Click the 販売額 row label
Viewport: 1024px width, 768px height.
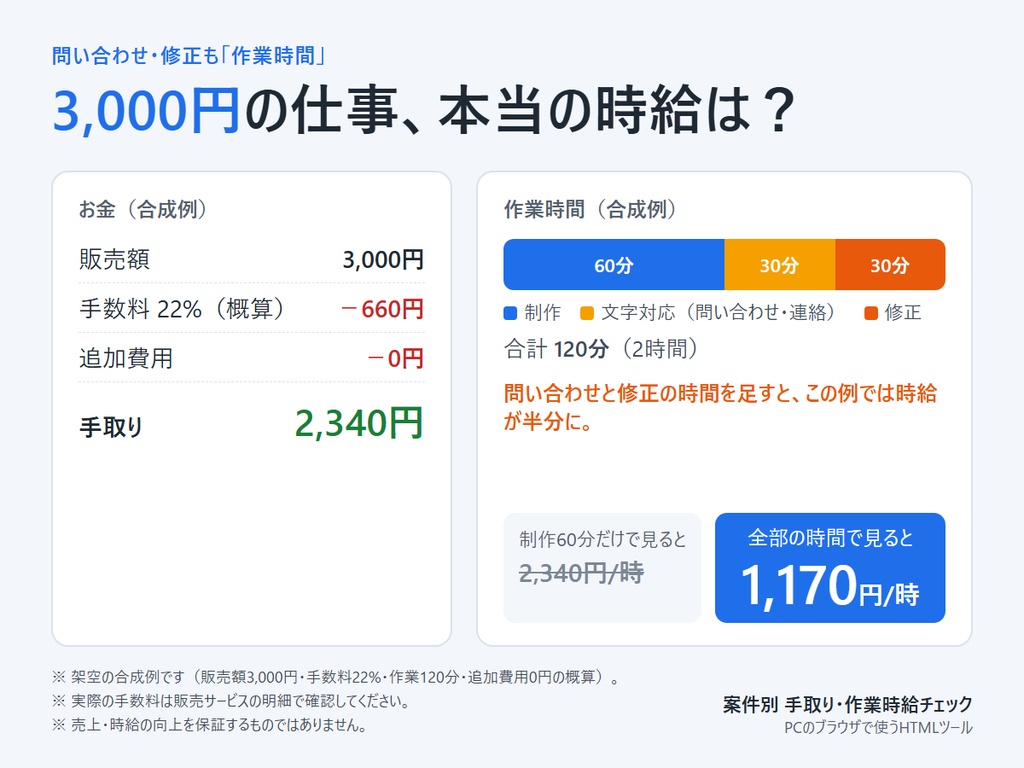(x=114, y=259)
